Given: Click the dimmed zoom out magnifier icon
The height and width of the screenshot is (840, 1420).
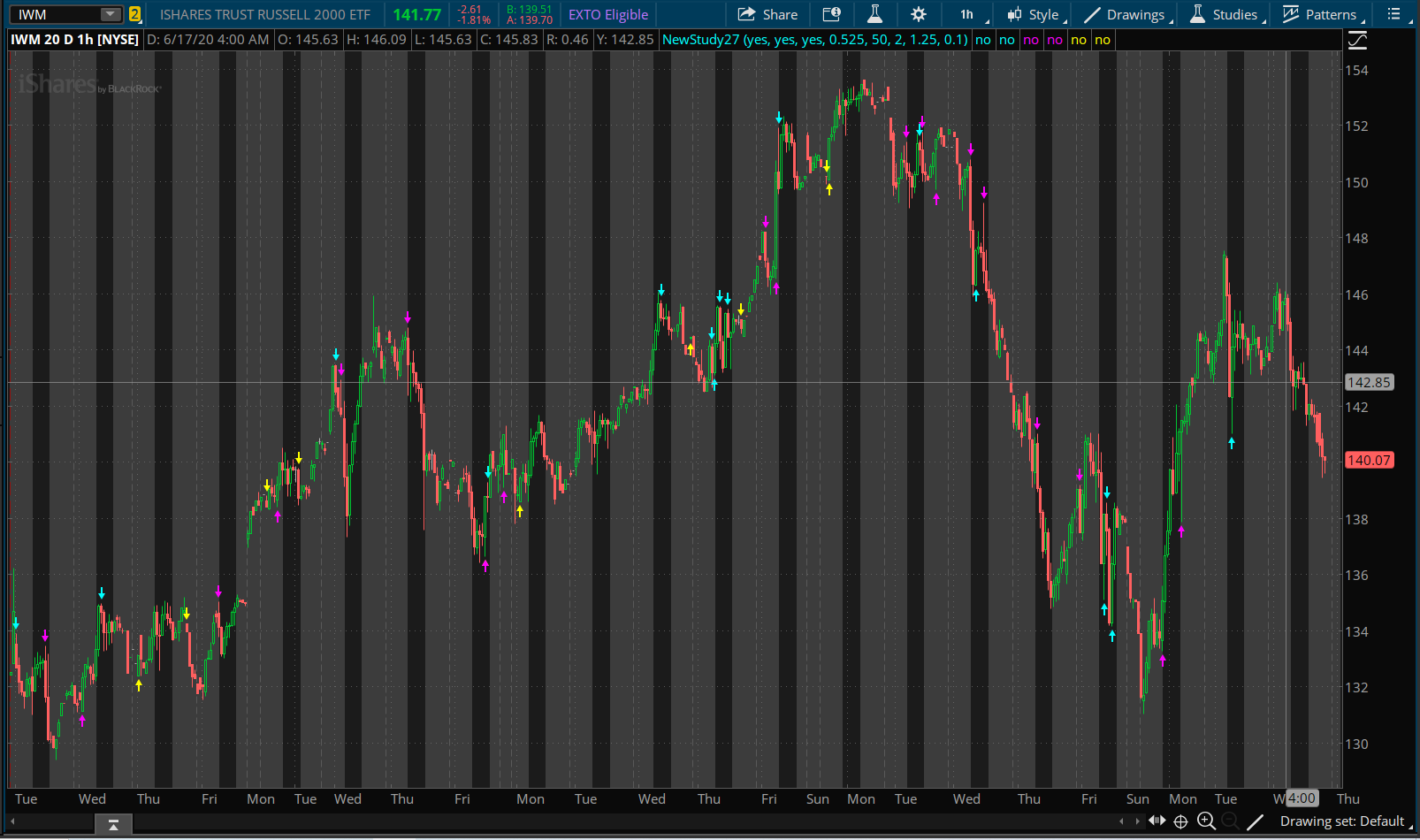Looking at the screenshot, I should click(1230, 821).
